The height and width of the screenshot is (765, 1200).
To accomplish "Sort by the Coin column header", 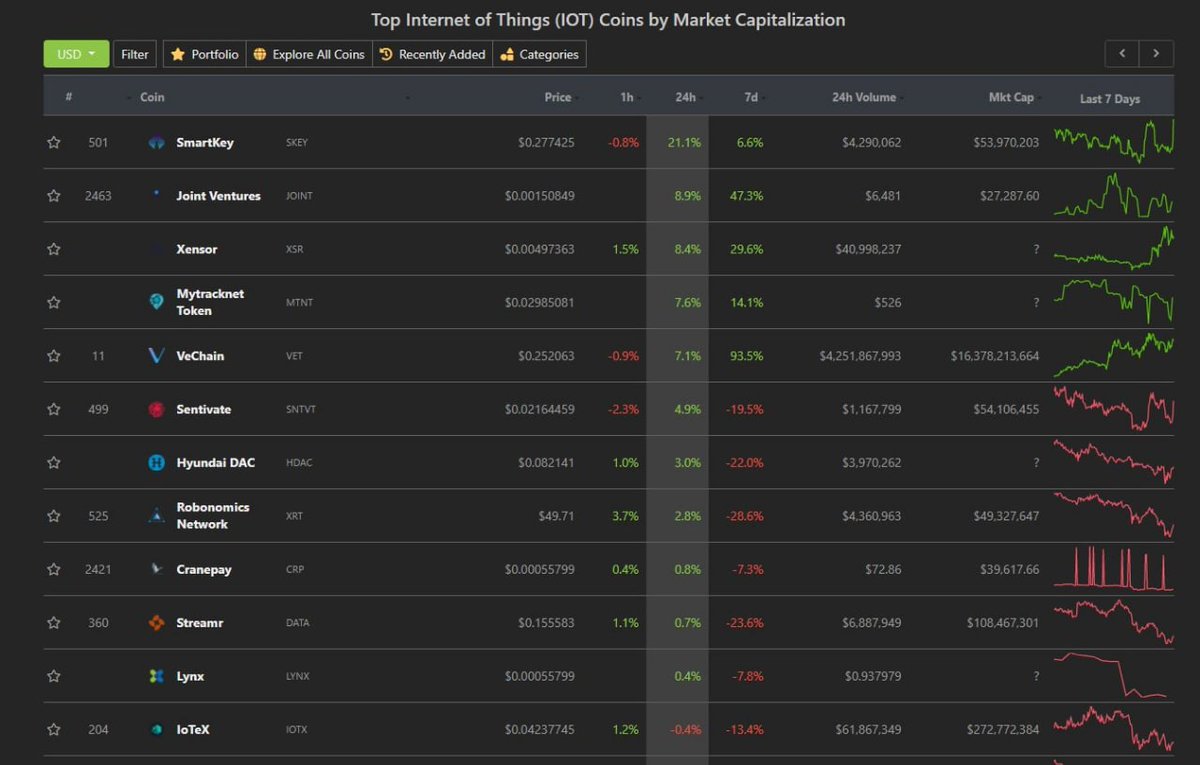I will tap(152, 97).
